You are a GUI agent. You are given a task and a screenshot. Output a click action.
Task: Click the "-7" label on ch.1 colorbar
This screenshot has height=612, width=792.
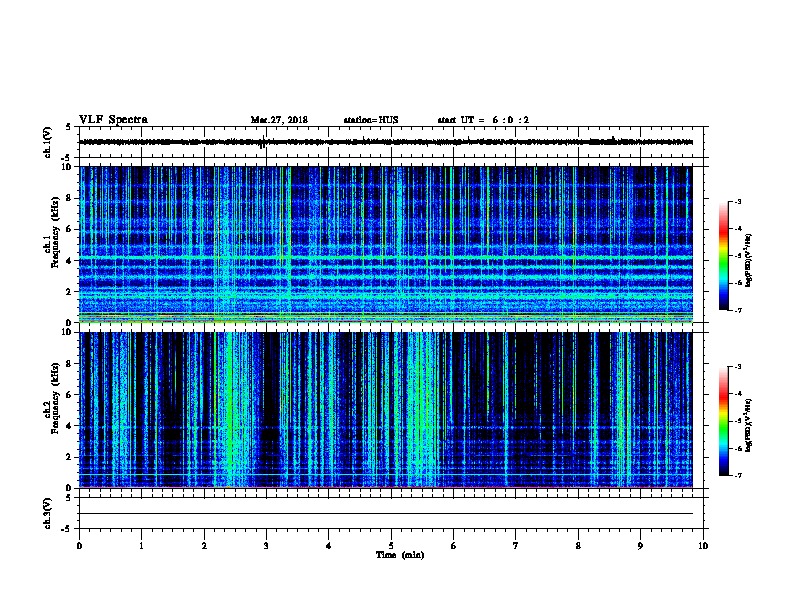pyautogui.click(x=738, y=310)
